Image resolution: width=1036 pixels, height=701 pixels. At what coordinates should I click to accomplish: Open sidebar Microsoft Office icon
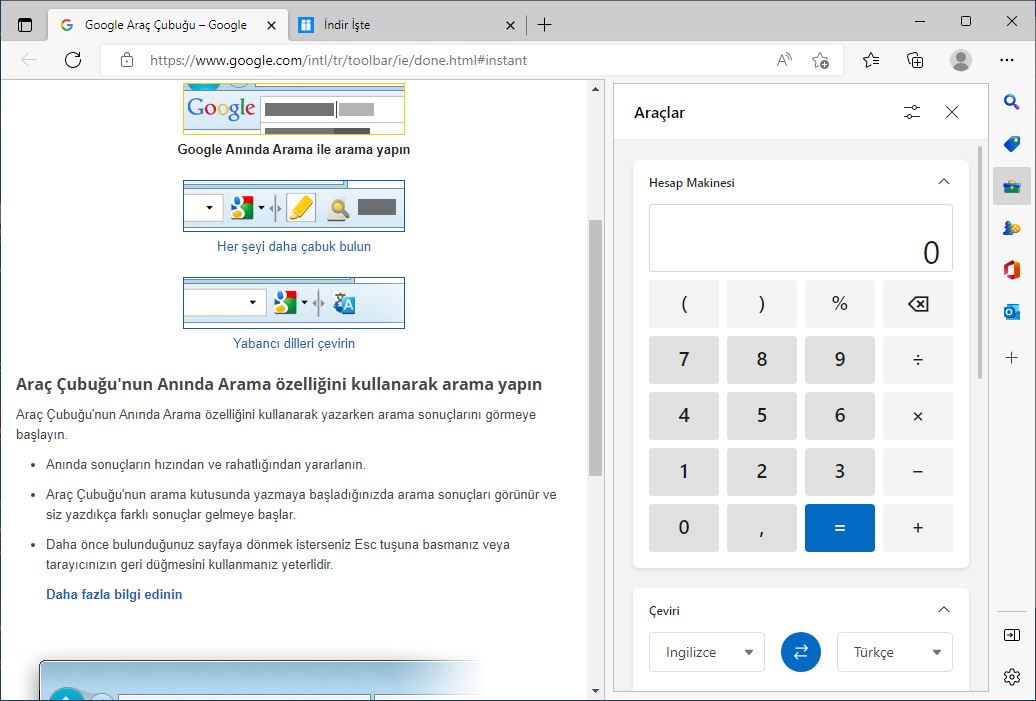pyautogui.click(x=1012, y=270)
